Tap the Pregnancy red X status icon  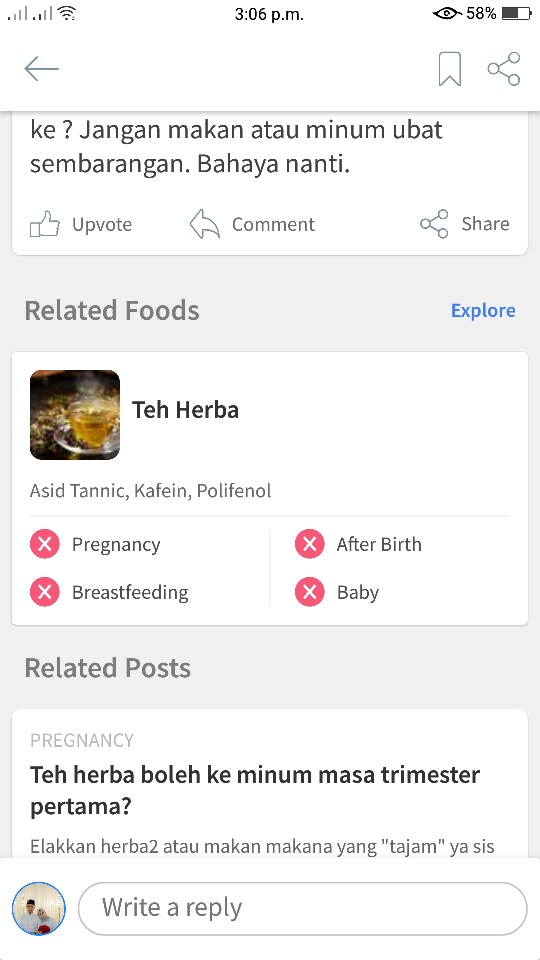45,544
